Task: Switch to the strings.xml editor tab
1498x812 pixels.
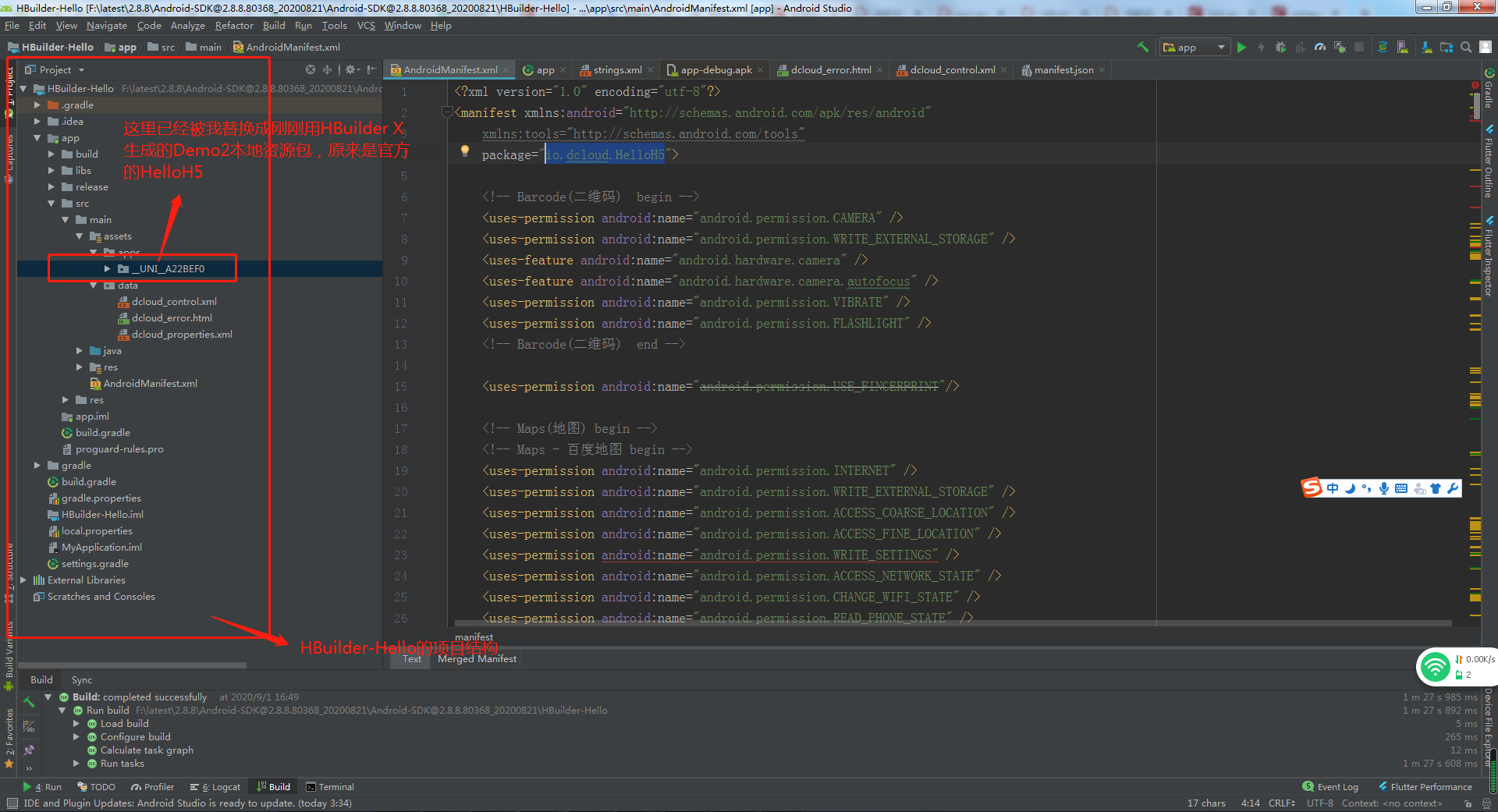Action: (616, 70)
